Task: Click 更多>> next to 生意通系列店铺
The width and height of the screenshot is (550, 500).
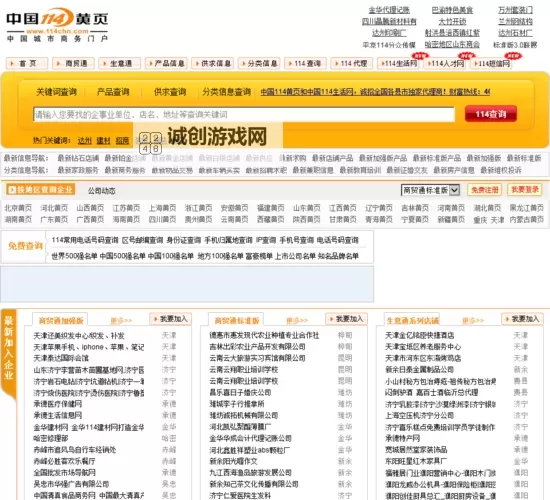Action: coord(473,321)
